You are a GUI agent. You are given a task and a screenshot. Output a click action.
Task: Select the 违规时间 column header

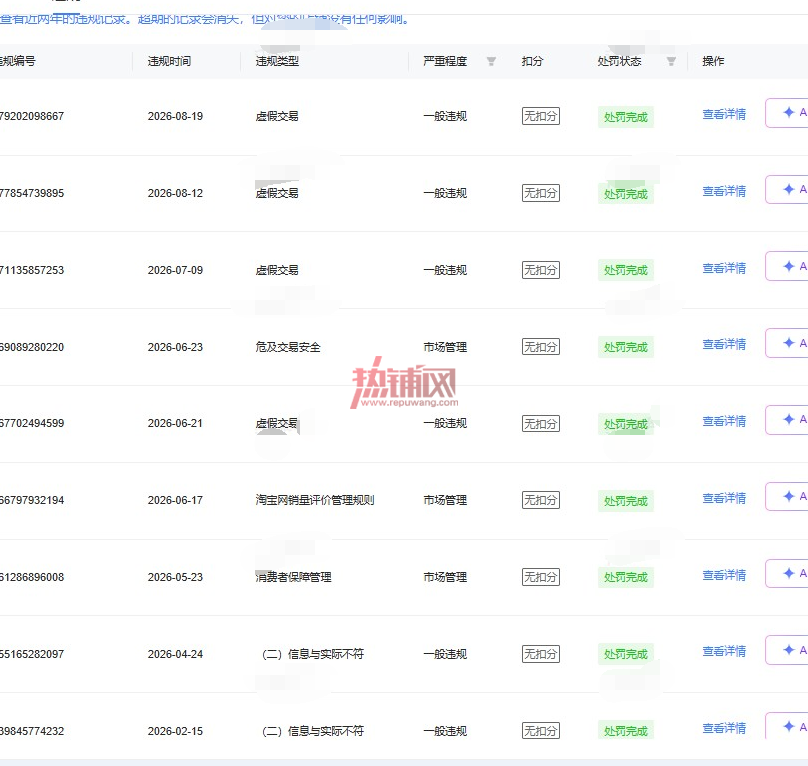pos(169,61)
